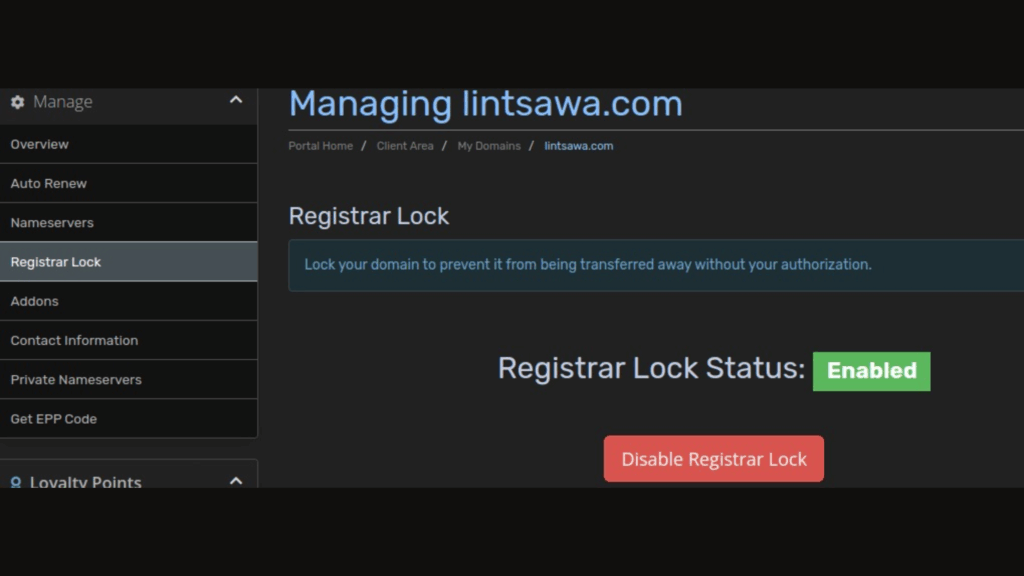
Task: Open the Contact Information sidebar item
Action: click(129, 340)
